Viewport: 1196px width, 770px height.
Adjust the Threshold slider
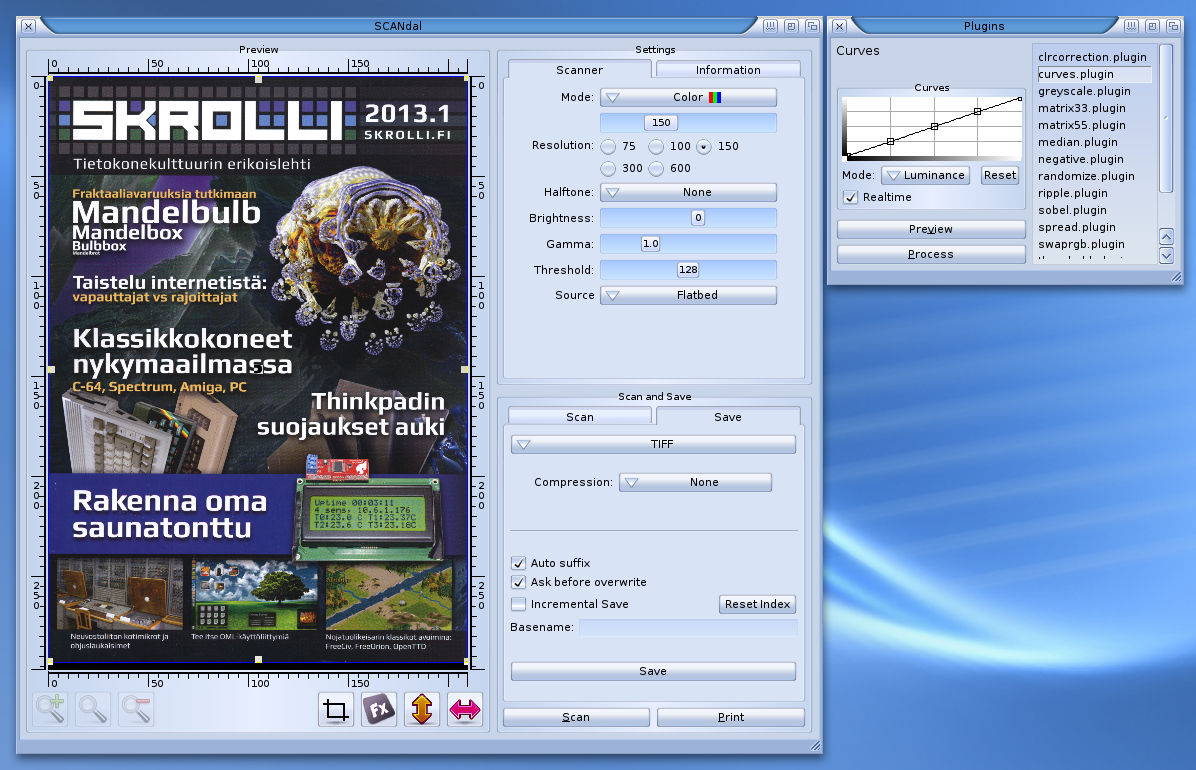tap(688, 269)
